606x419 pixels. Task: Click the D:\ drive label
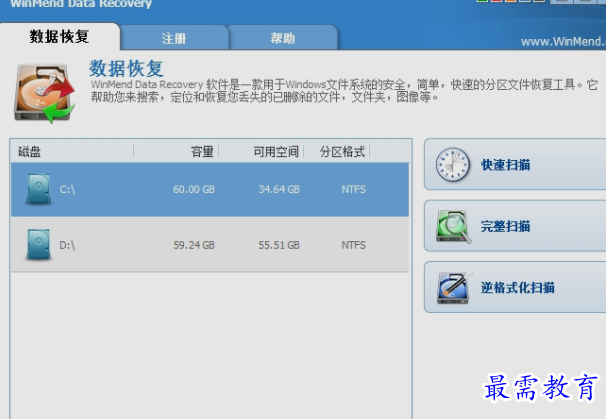[67, 245]
